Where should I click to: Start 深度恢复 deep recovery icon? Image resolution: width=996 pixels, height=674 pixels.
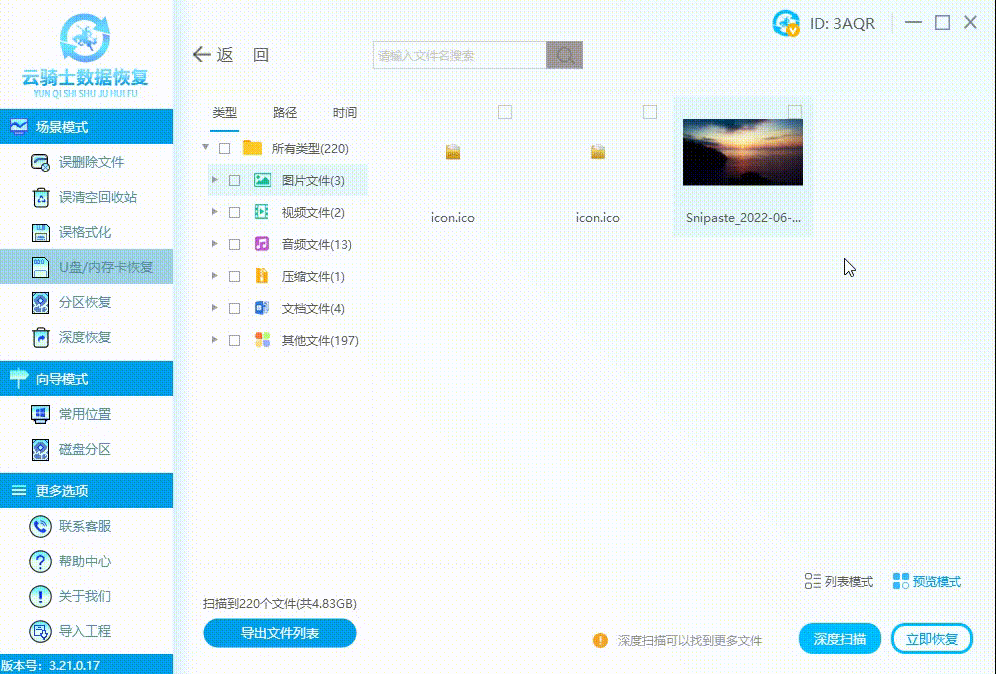[40, 337]
